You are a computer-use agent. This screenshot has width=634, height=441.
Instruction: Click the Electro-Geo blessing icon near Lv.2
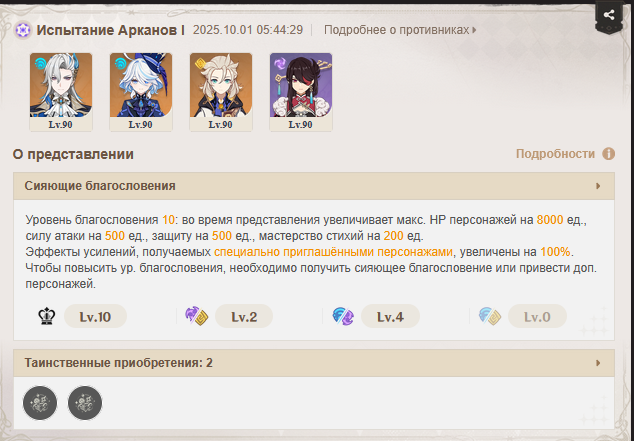point(197,316)
